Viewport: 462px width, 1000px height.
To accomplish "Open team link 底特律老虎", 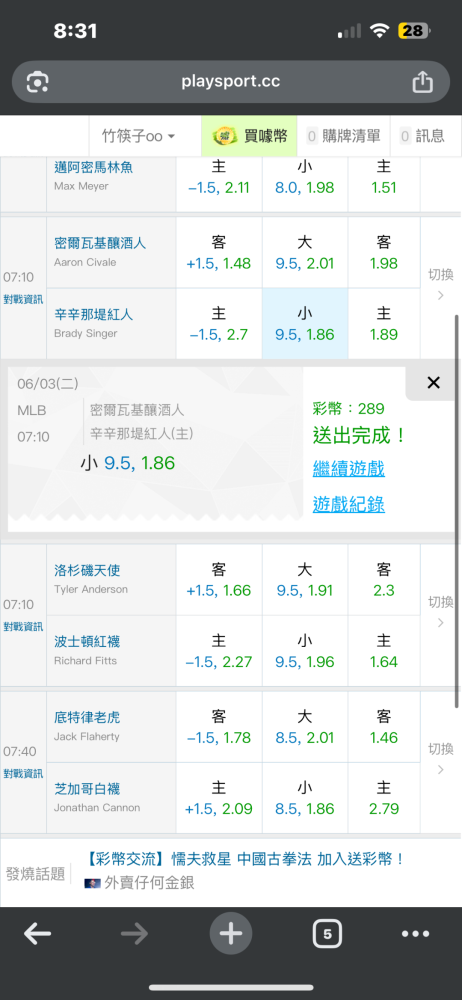I will tap(87, 717).
